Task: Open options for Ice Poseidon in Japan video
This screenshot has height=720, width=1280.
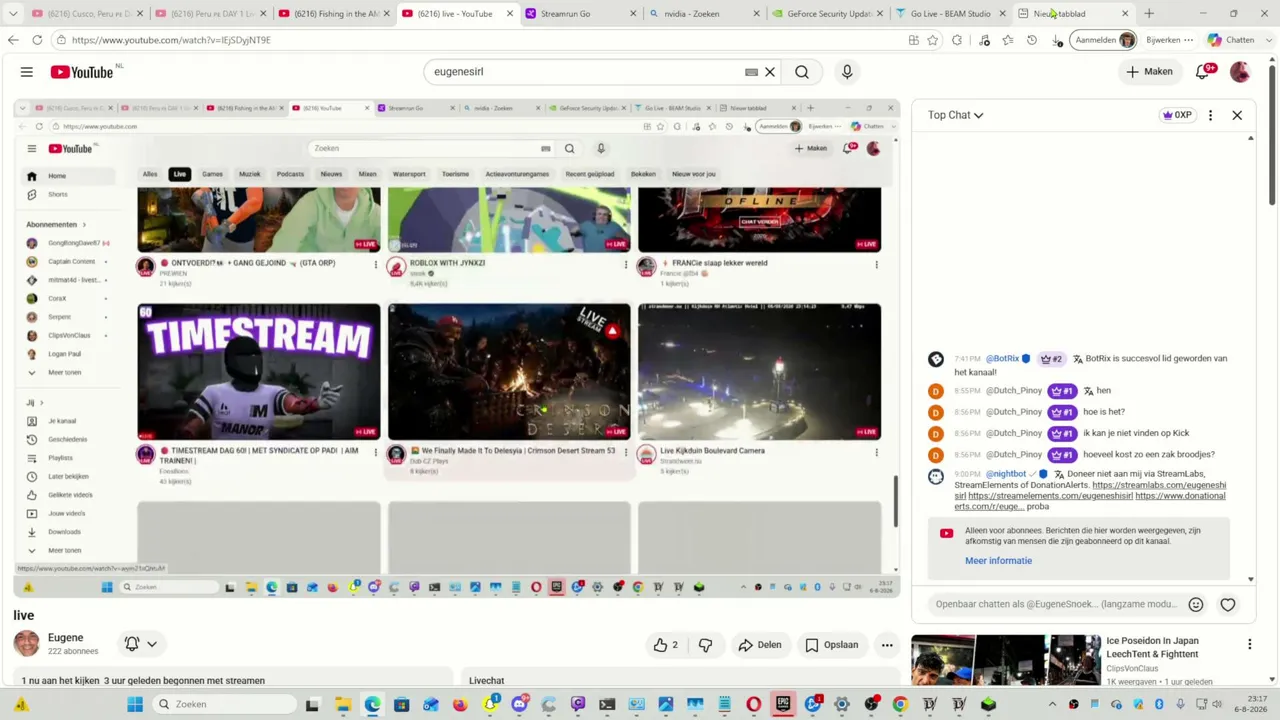Action: point(1250,645)
